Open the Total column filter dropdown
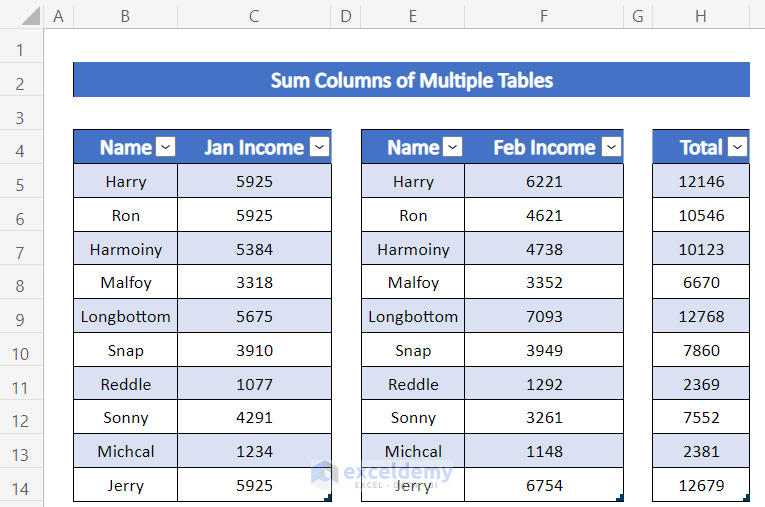This screenshot has height=507, width=765. (x=738, y=147)
